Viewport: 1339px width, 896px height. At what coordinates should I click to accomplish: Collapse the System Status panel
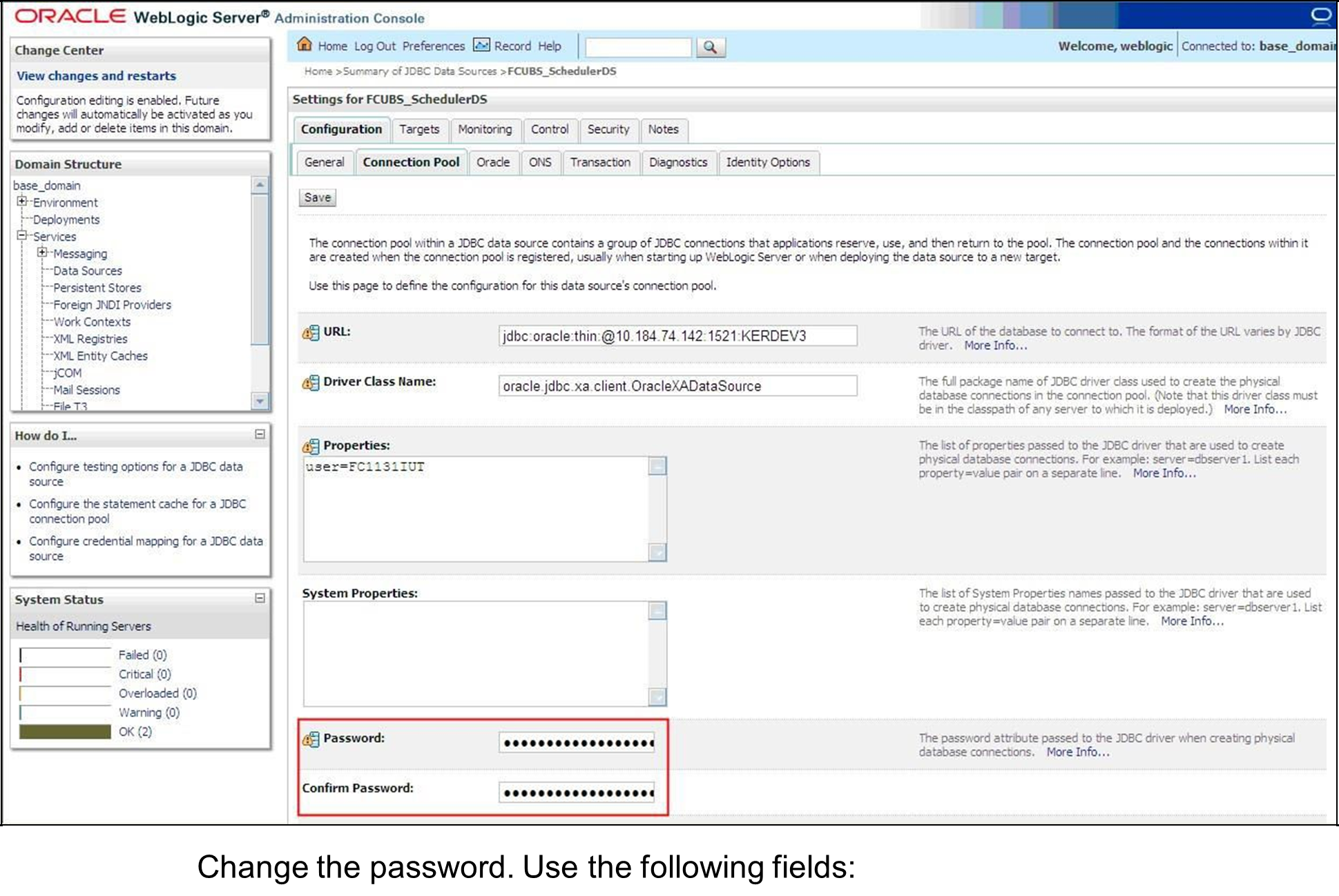(260, 598)
